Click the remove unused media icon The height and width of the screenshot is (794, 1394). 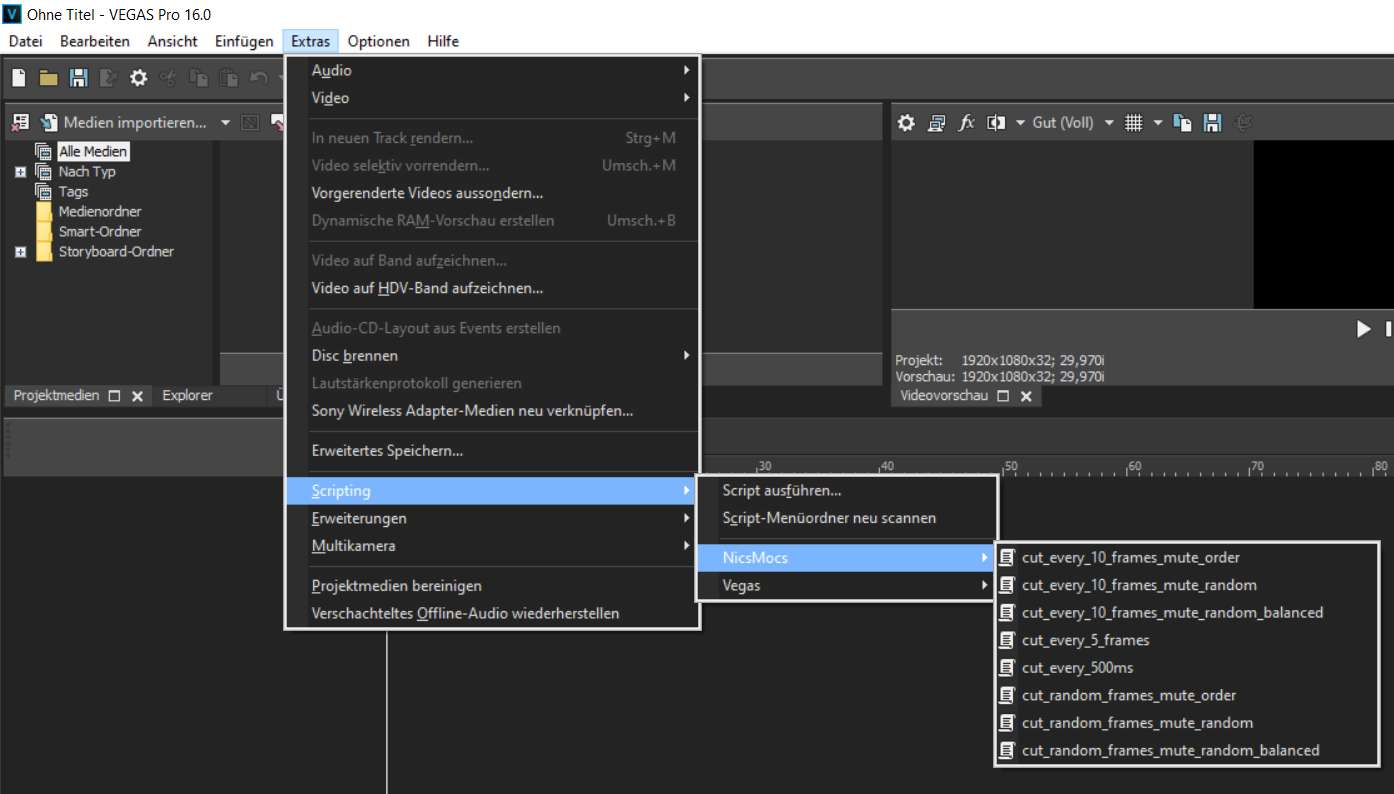[x=19, y=123]
